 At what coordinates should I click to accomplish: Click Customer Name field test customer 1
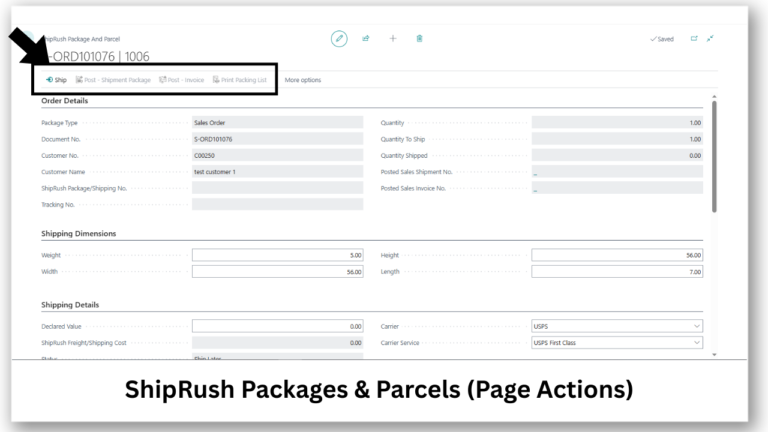(278, 172)
